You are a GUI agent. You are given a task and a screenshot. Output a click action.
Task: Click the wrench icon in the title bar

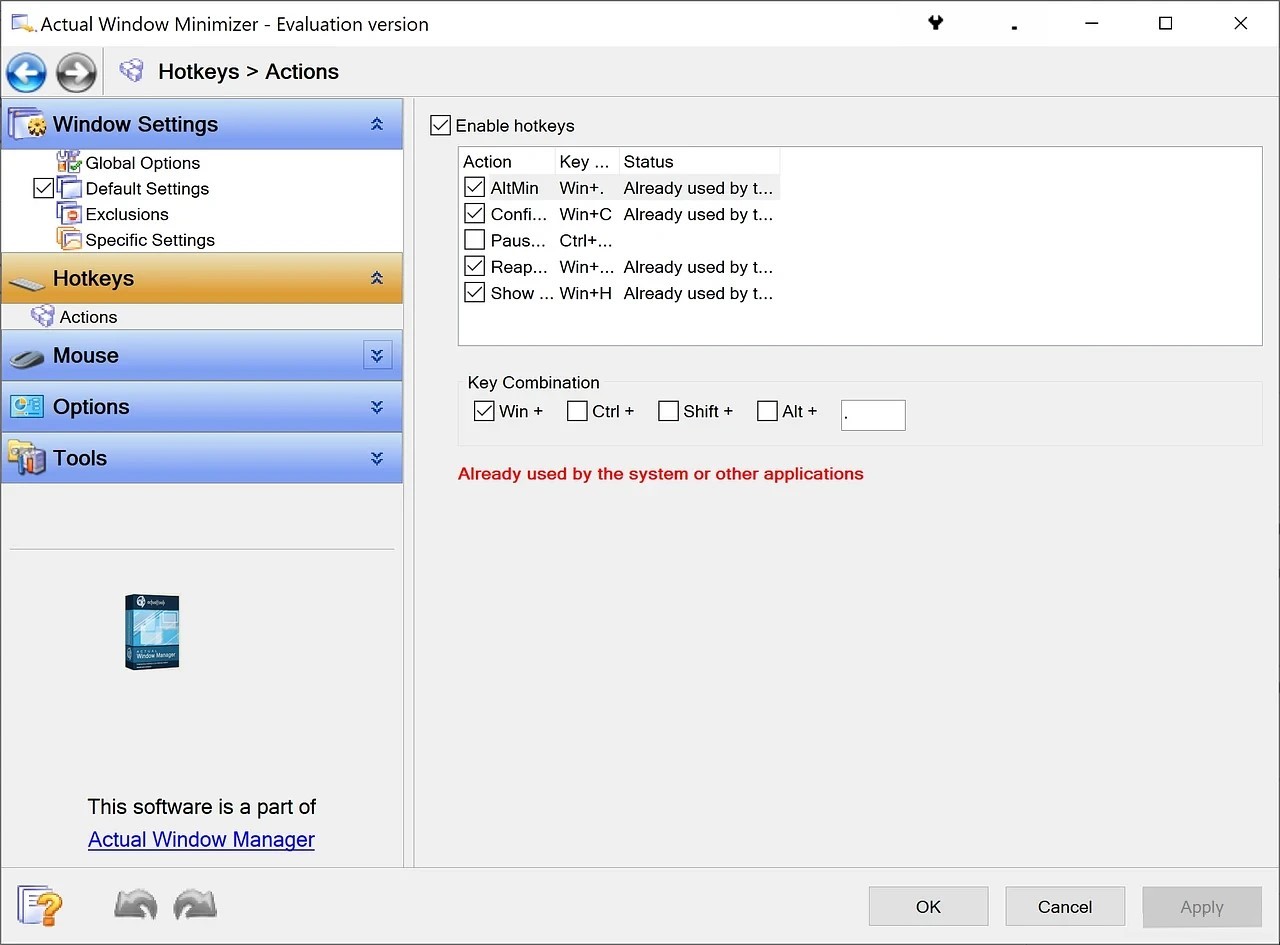point(935,22)
